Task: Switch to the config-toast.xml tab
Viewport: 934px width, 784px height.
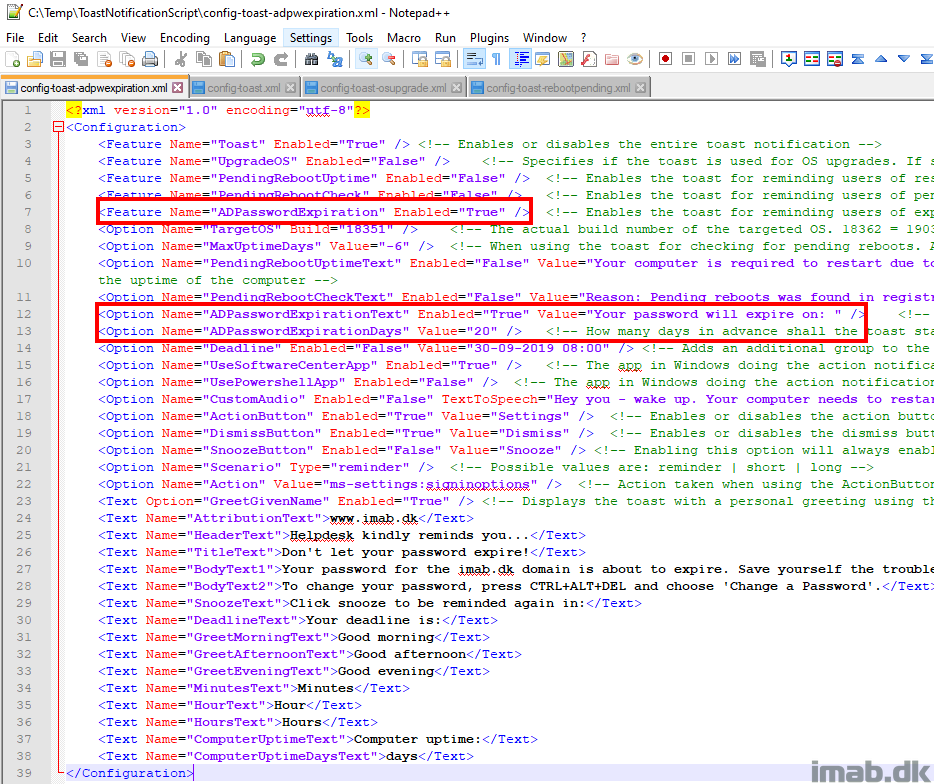Action: (x=244, y=88)
